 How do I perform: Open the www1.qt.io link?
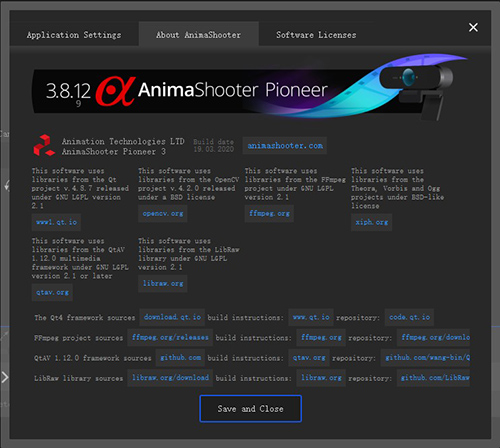[x=56, y=222]
